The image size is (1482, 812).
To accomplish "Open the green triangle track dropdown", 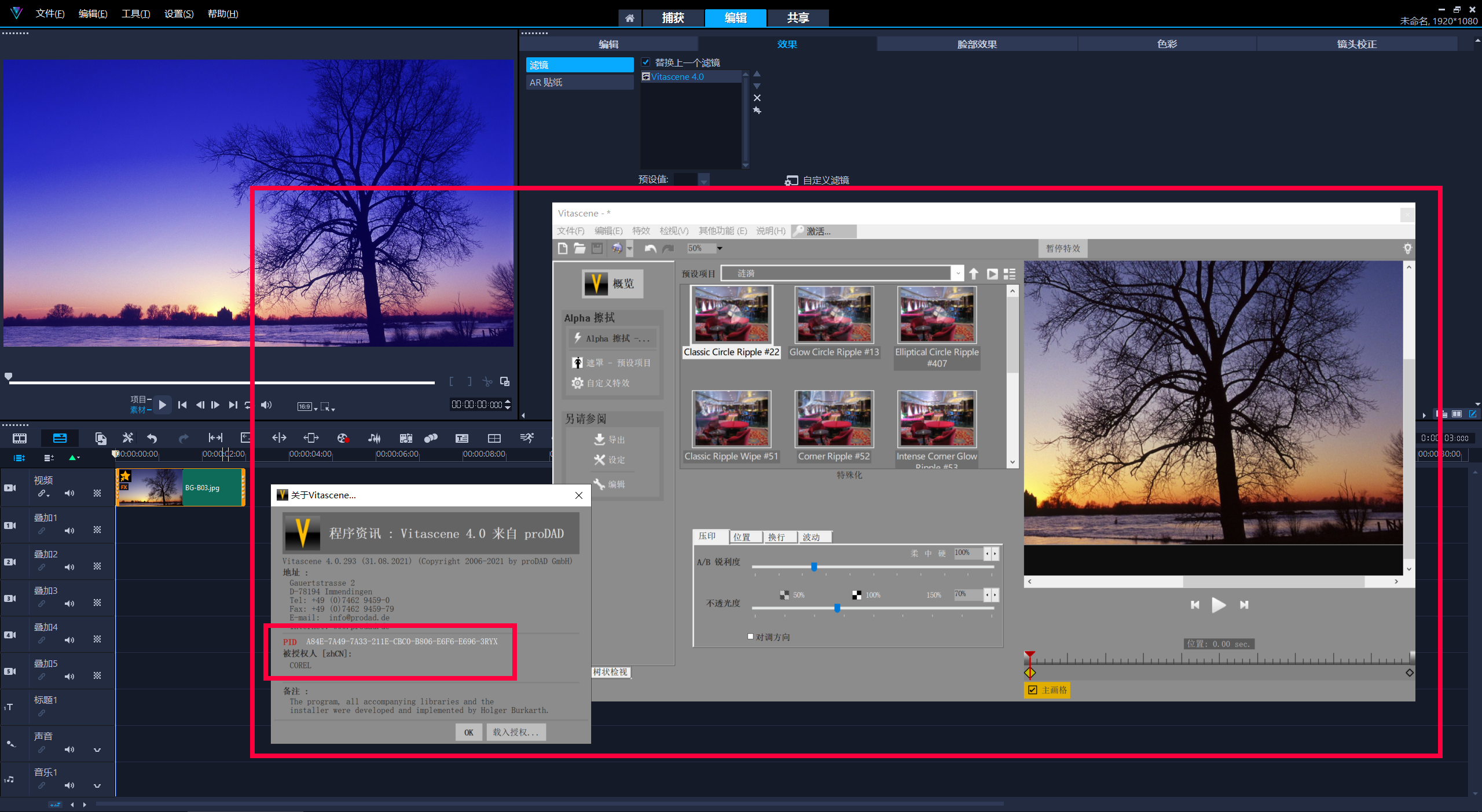I will click(74, 457).
